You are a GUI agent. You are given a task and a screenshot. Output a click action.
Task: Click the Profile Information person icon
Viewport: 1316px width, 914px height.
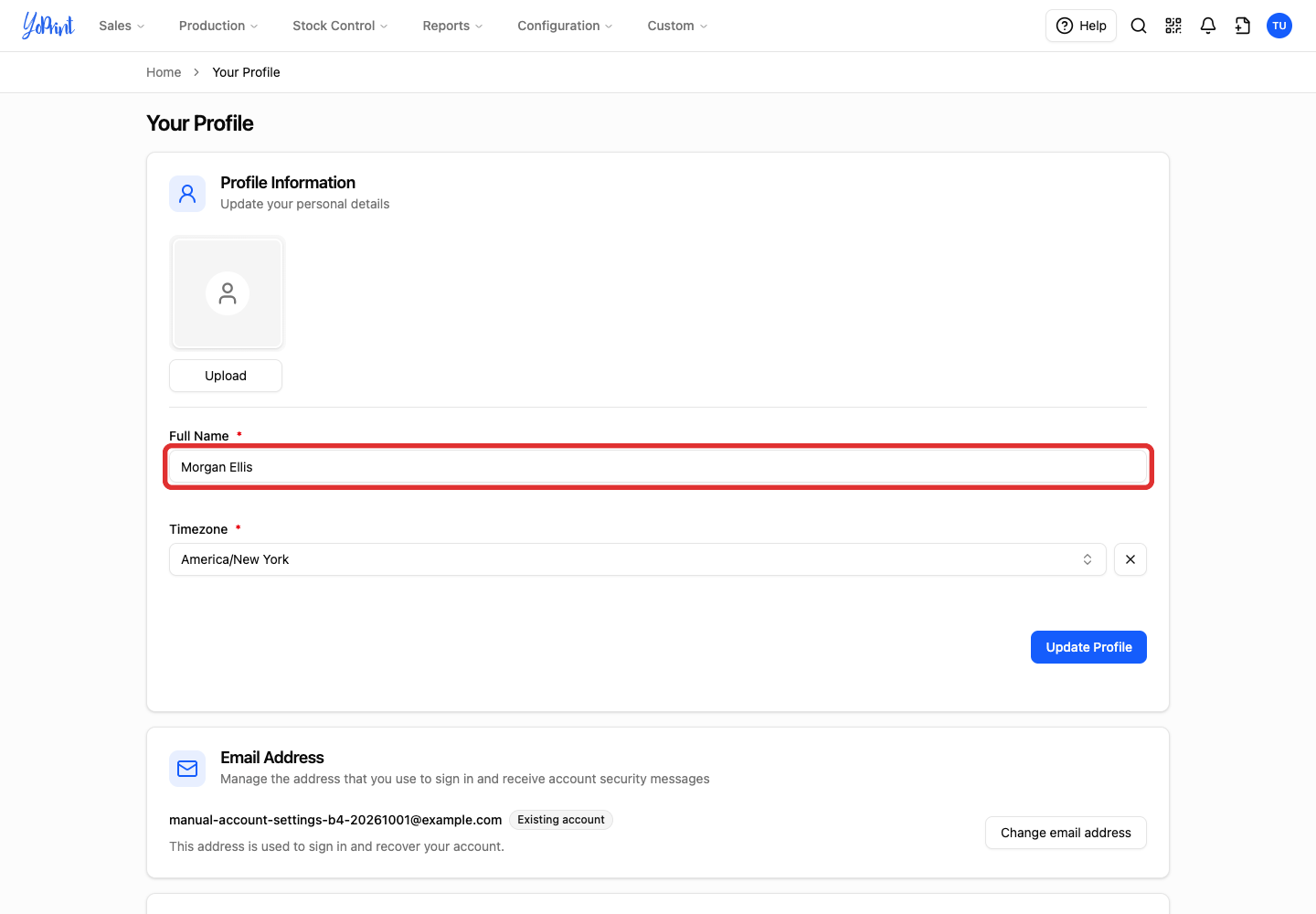(x=187, y=194)
